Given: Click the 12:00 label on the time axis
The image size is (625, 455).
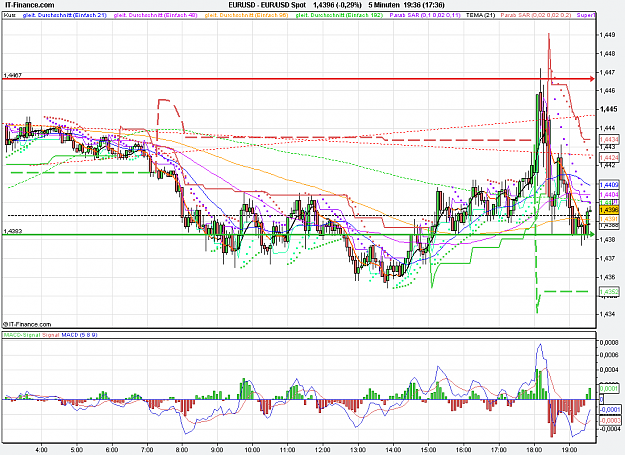Looking at the screenshot, I should (x=322, y=450).
